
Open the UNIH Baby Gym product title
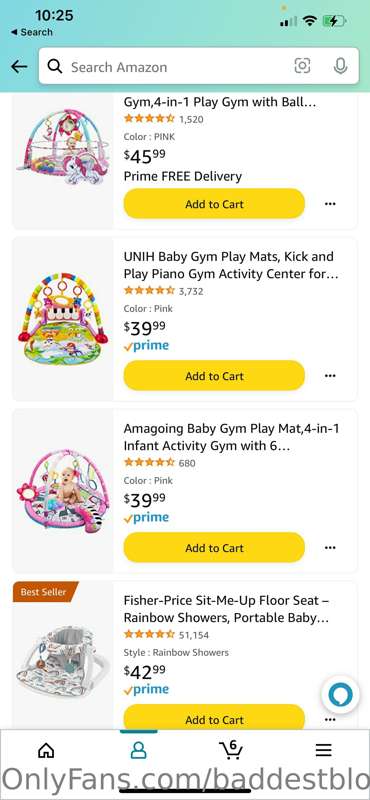231,265
